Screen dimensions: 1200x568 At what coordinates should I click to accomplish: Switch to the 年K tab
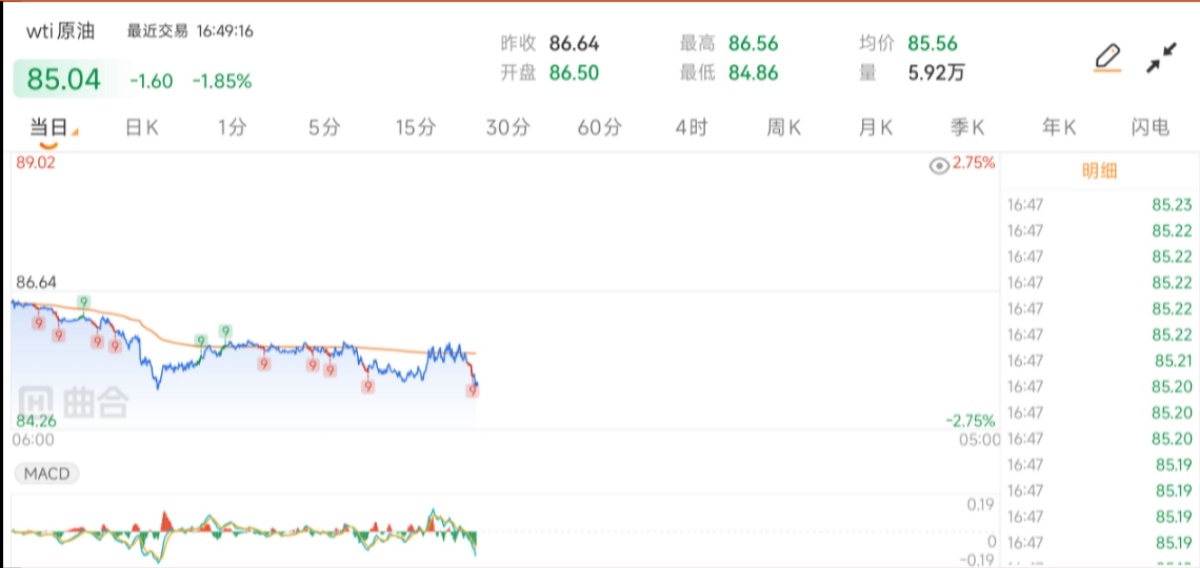[x=1059, y=127]
